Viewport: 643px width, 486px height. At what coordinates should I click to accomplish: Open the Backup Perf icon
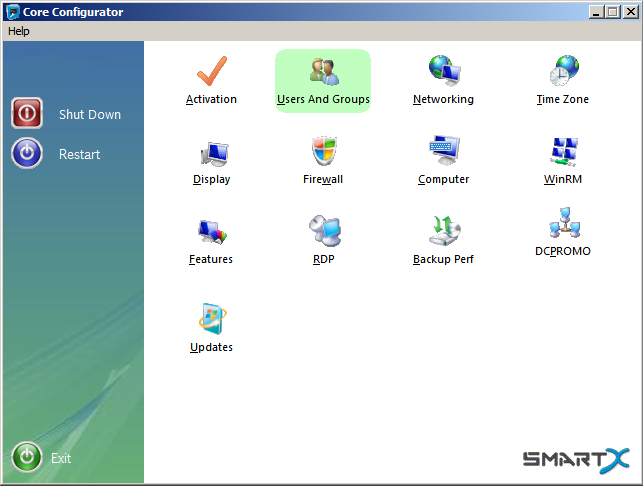[445, 230]
